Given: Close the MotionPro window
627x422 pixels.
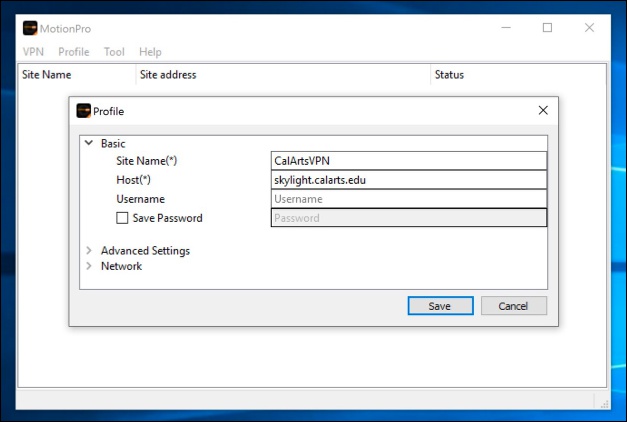Looking at the screenshot, I should click(589, 28).
